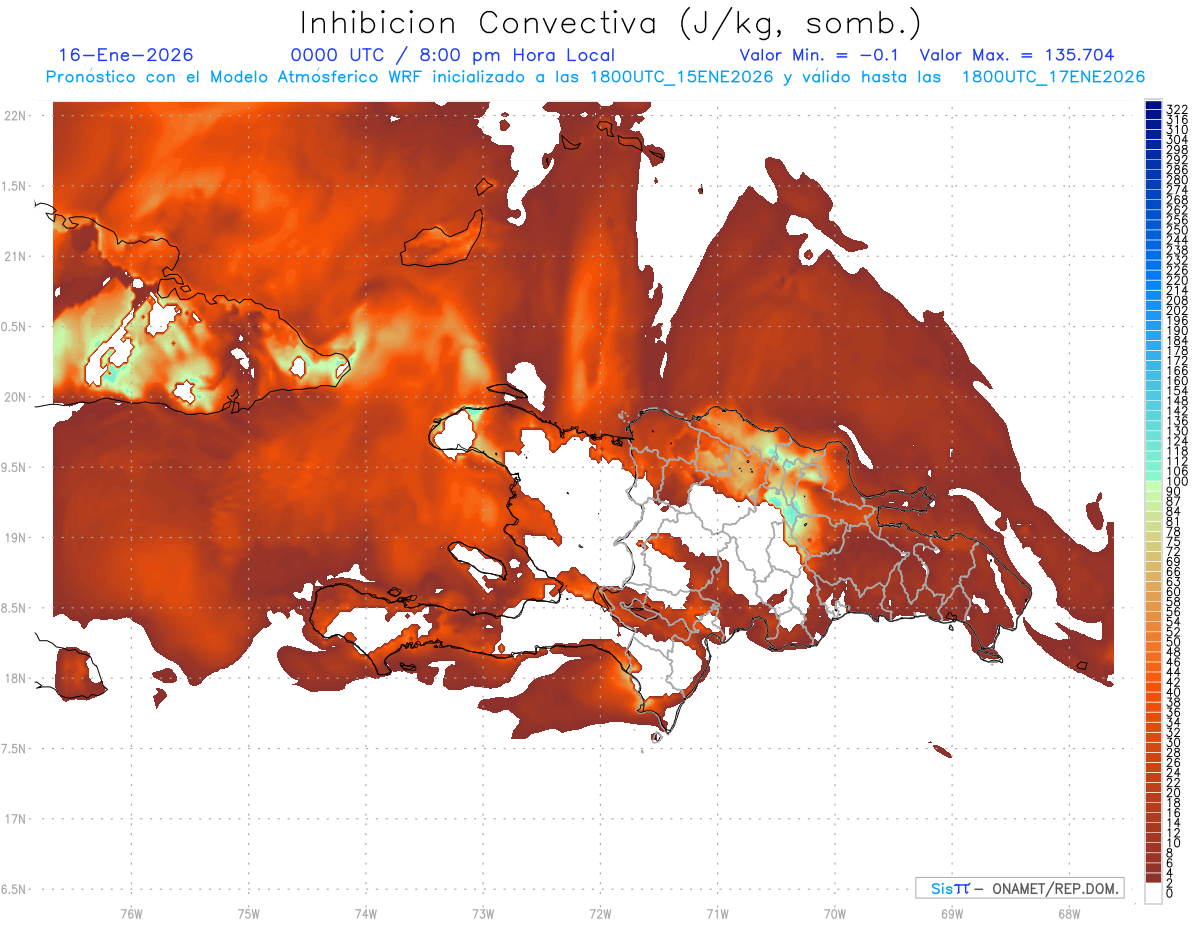Click the '75W' longitude label
Screen dimensions: 1200x927
click(x=248, y=913)
